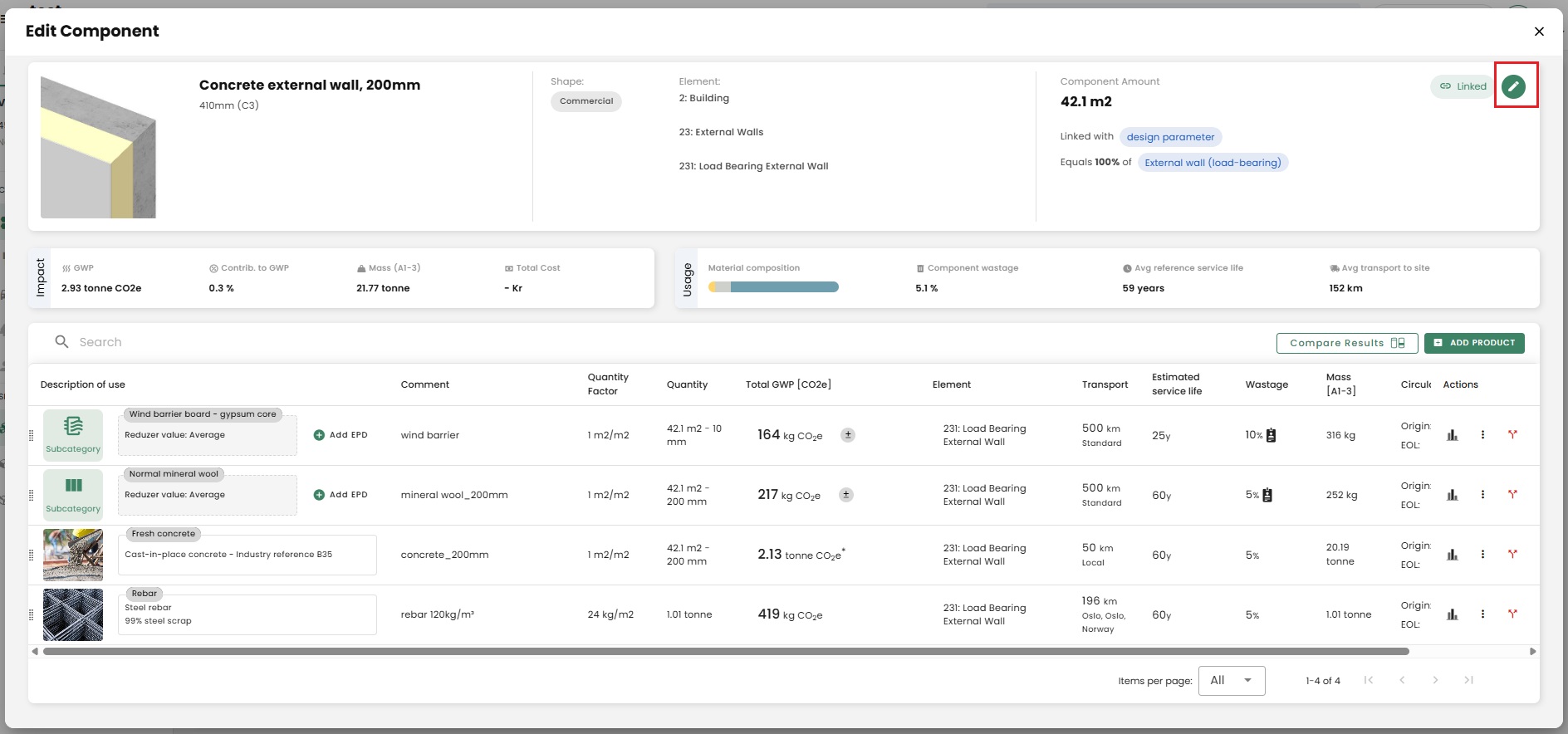
Task: Click red split icon in rebar row
Action: [x=1512, y=614]
